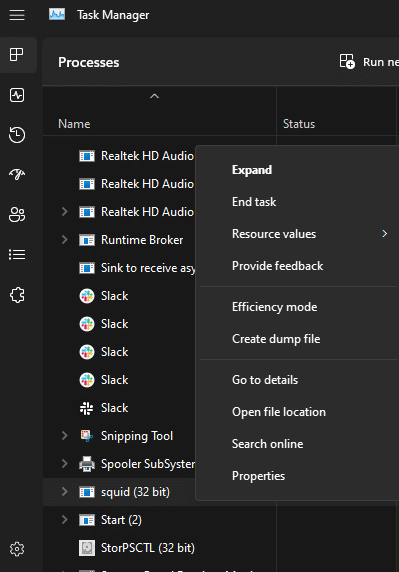Viewport: 399px width, 572px height.
Task: Select the second Realtek HD Audio row
Action: (x=147, y=184)
